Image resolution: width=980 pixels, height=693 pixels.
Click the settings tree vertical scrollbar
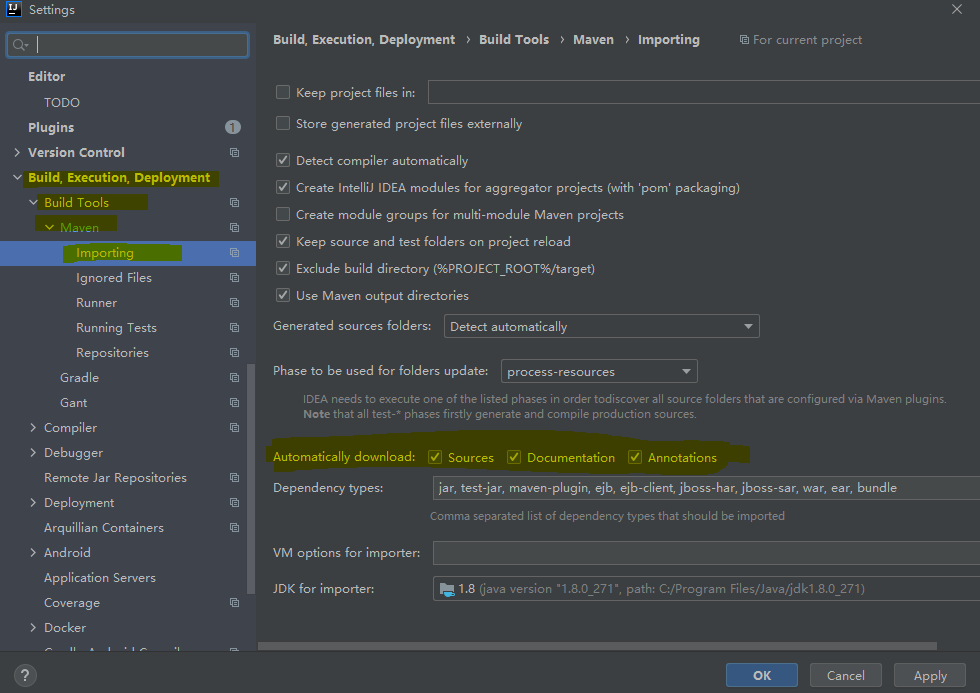tap(251, 479)
